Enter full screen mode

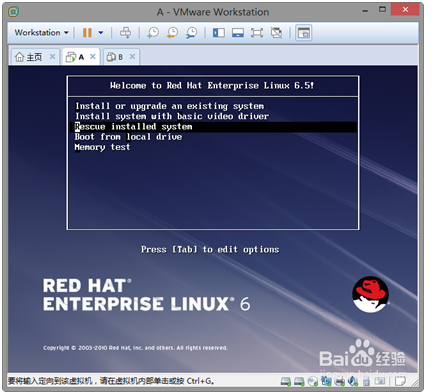click(257, 33)
